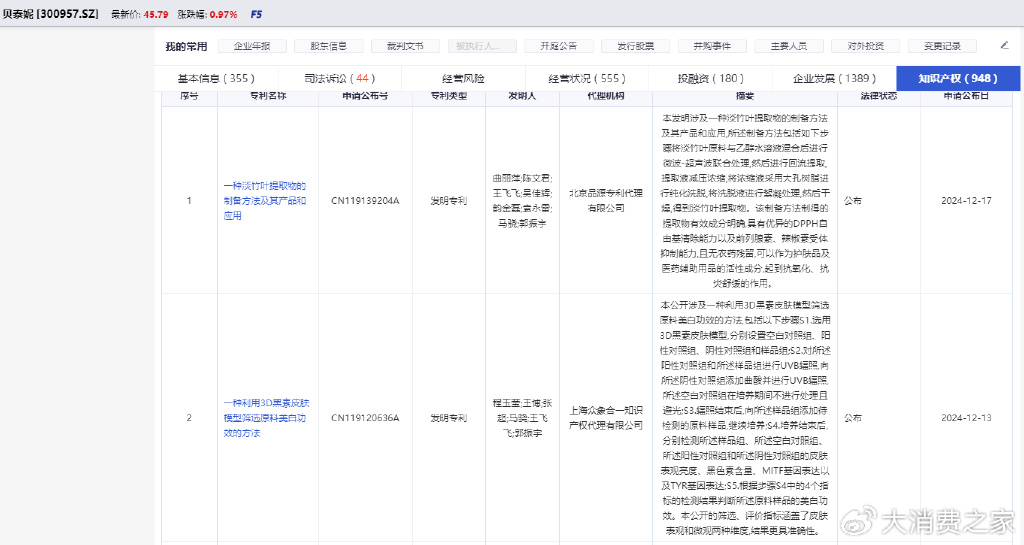Click the 并购事件 shortcut button
Screen dimensions: 1024x545
(711, 46)
